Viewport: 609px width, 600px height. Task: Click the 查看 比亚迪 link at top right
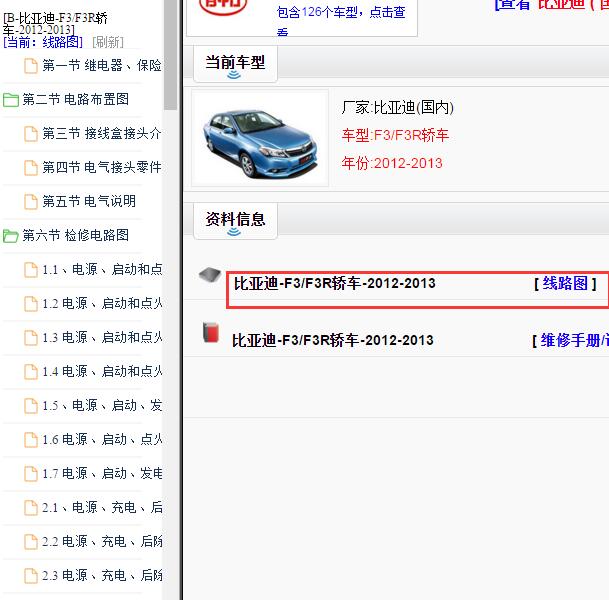(552, 5)
